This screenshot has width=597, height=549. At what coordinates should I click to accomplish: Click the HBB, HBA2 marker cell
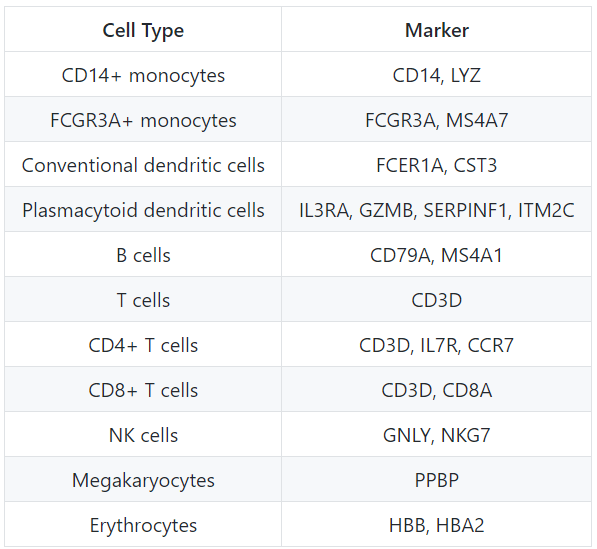[x=436, y=525]
